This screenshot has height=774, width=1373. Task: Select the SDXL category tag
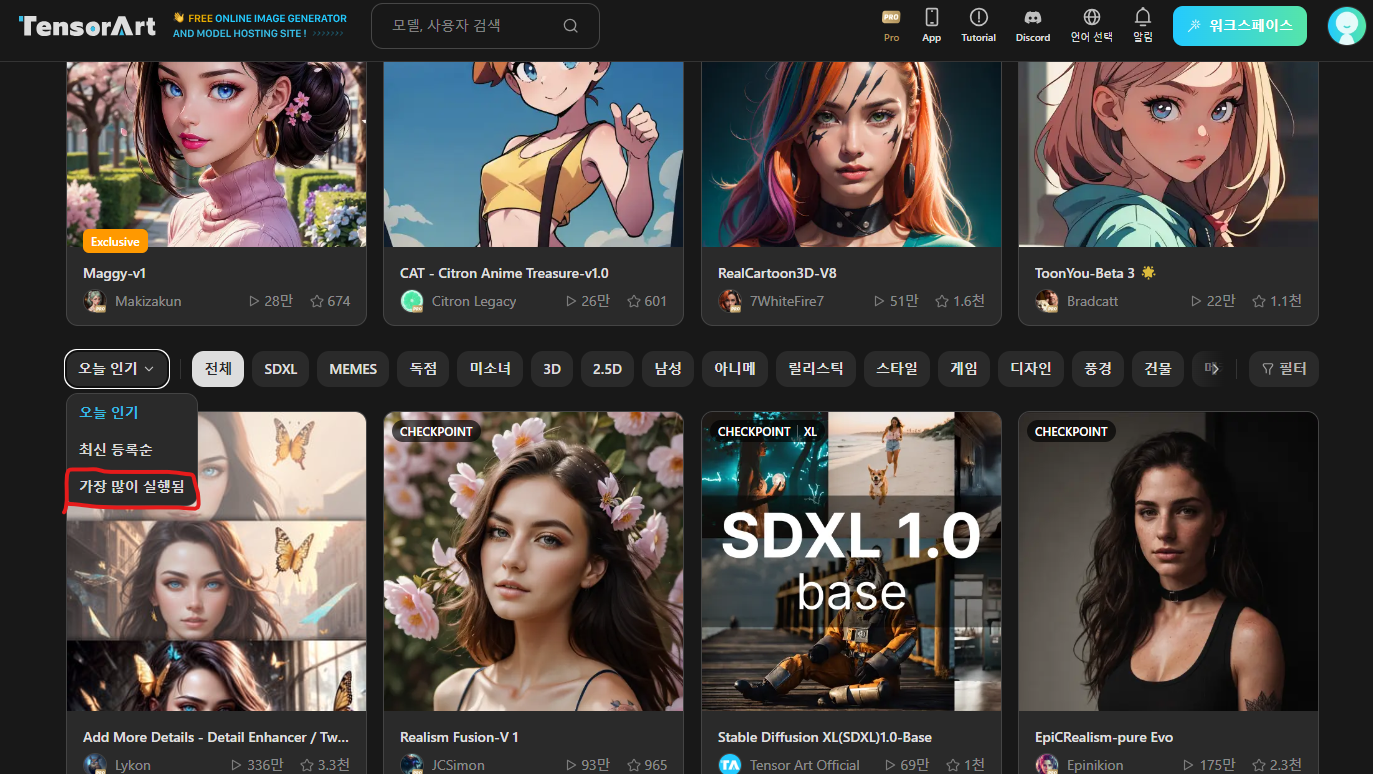pos(281,369)
